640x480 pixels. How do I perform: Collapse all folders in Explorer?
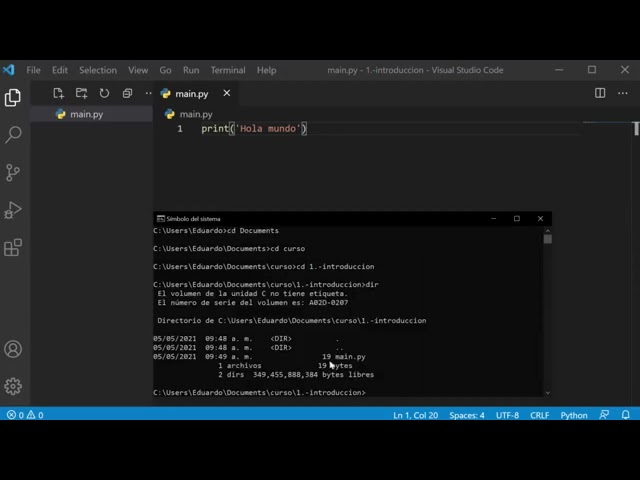(127, 93)
